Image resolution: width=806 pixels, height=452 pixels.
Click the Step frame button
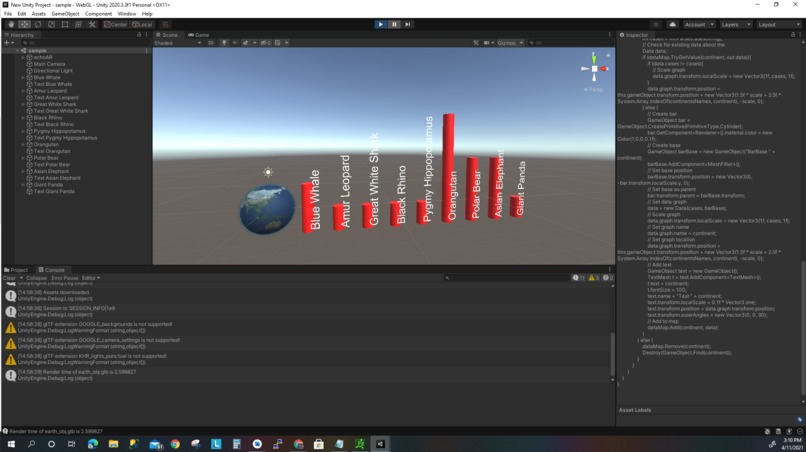pyautogui.click(x=408, y=24)
